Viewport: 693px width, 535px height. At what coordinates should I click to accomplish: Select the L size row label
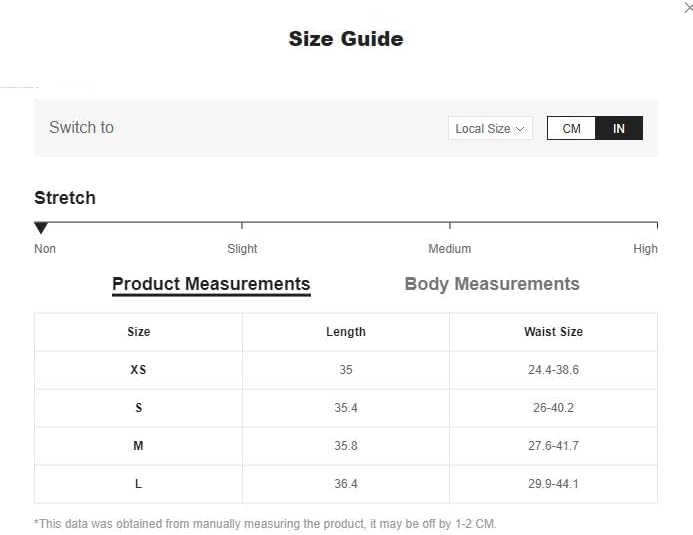pyautogui.click(x=138, y=484)
